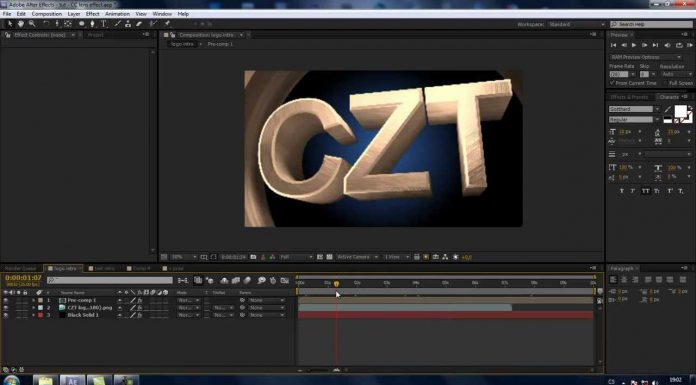Select the Hand tool

[x=20, y=24]
